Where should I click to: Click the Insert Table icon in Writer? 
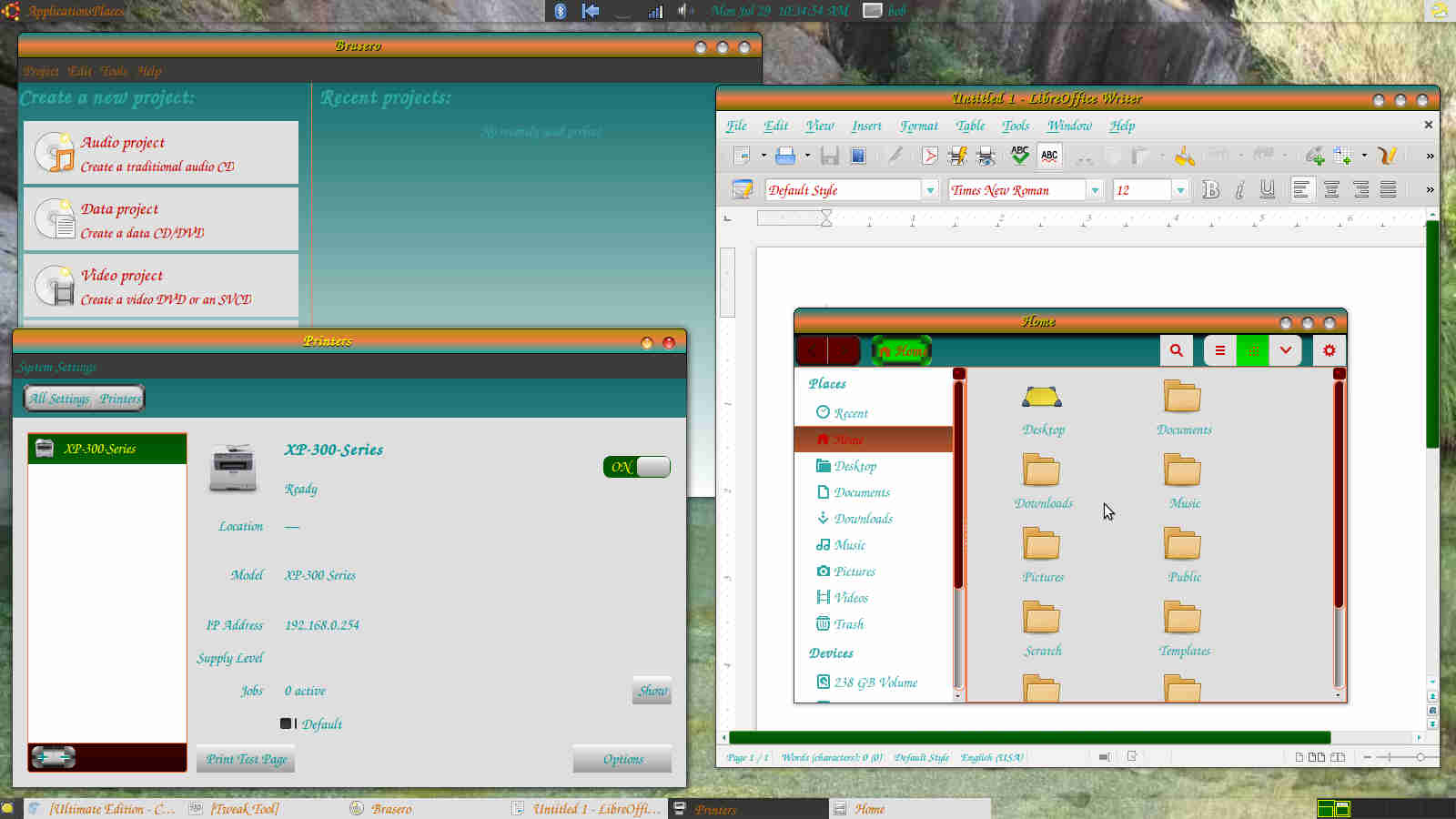tap(1343, 156)
